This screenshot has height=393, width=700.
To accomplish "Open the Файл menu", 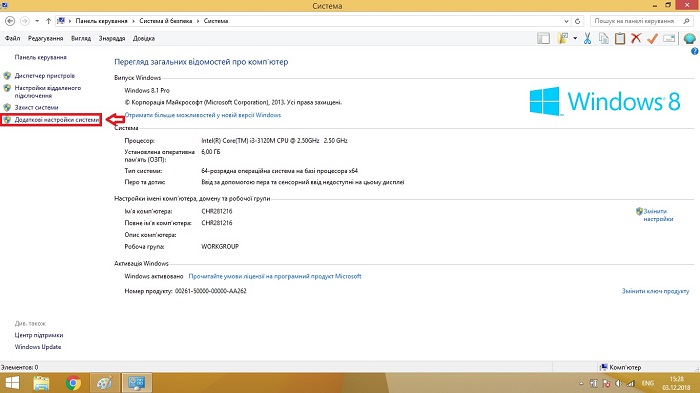I will pos(12,38).
